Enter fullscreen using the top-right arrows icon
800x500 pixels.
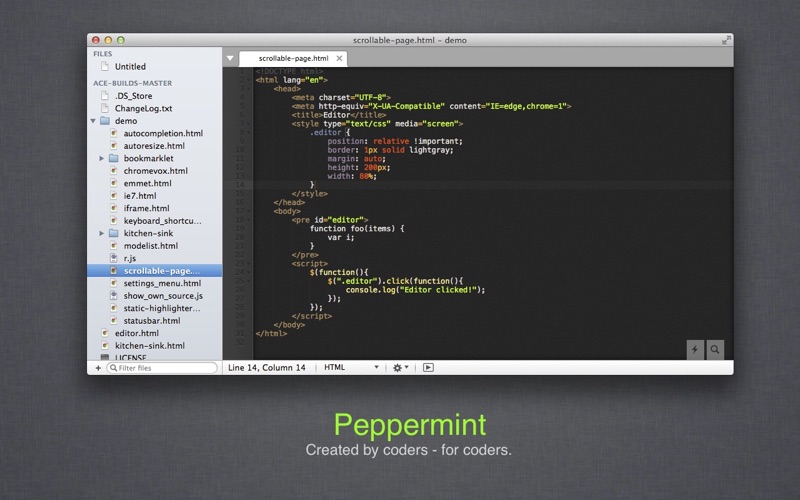[x=725, y=40]
